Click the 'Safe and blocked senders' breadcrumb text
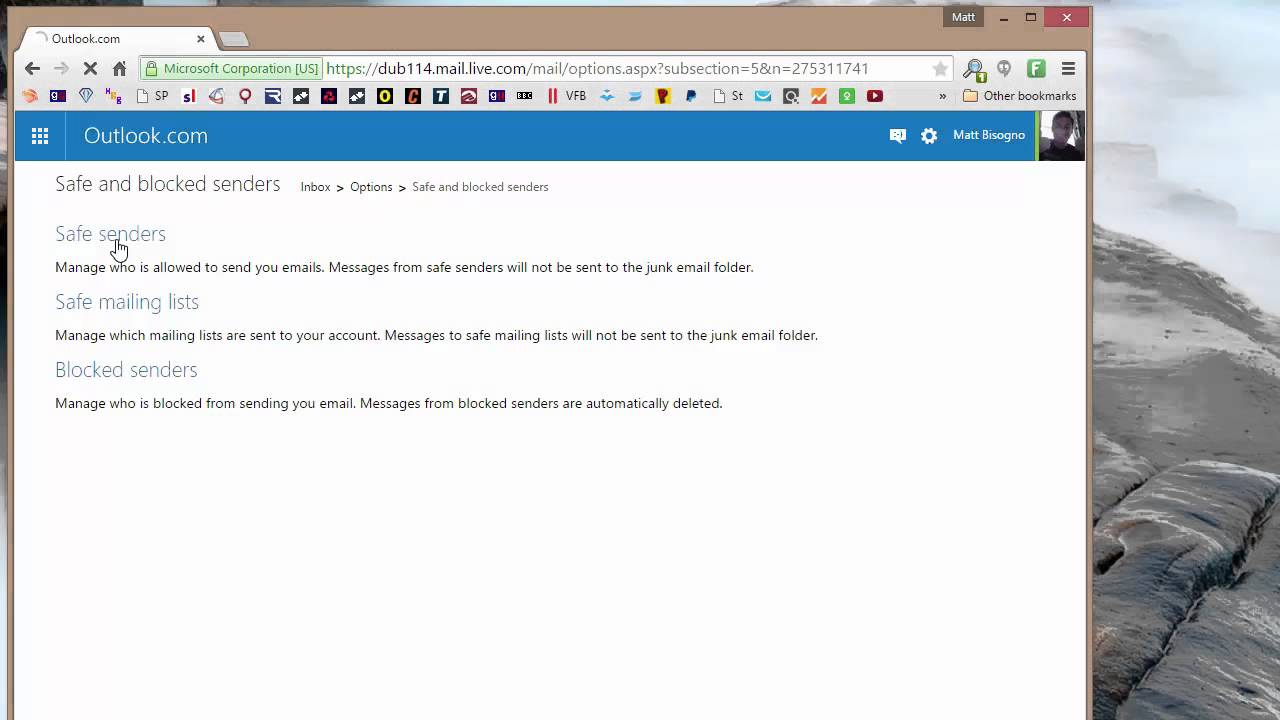This screenshot has width=1280, height=720. coord(480,187)
